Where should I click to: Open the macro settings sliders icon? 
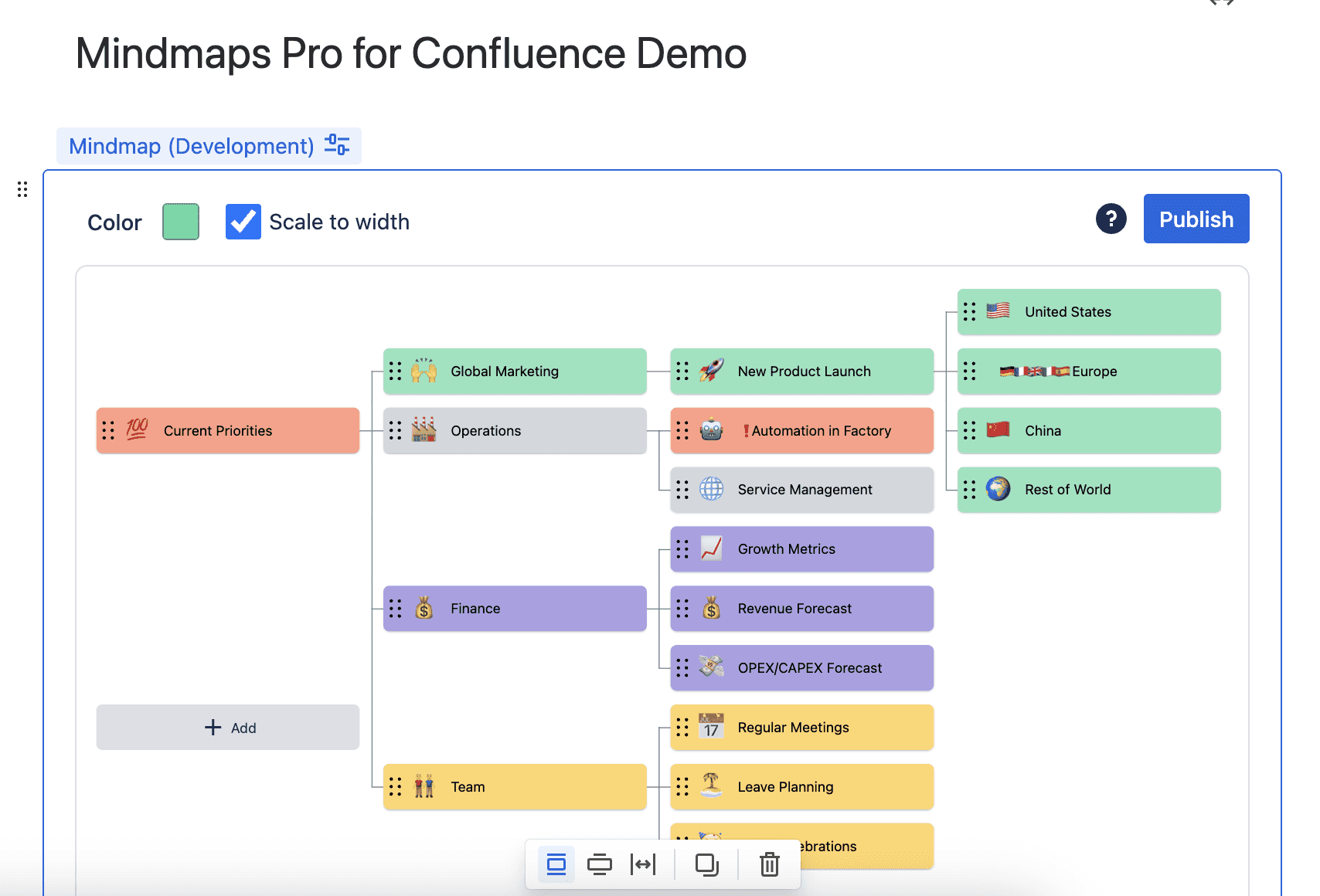[337, 145]
